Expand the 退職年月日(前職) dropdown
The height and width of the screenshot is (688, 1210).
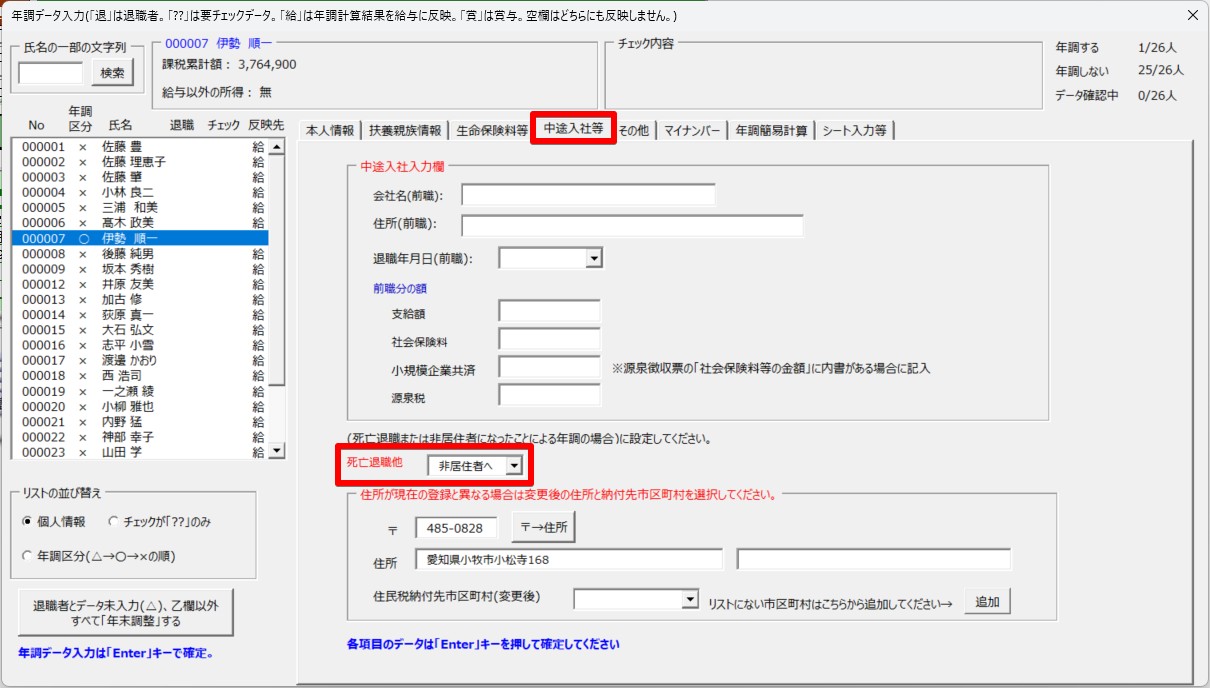pos(593,259)
